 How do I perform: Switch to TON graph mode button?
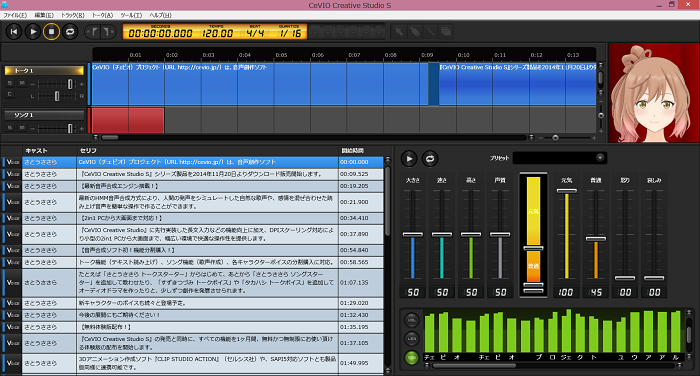pyautogui.click(x=412, y=357)
